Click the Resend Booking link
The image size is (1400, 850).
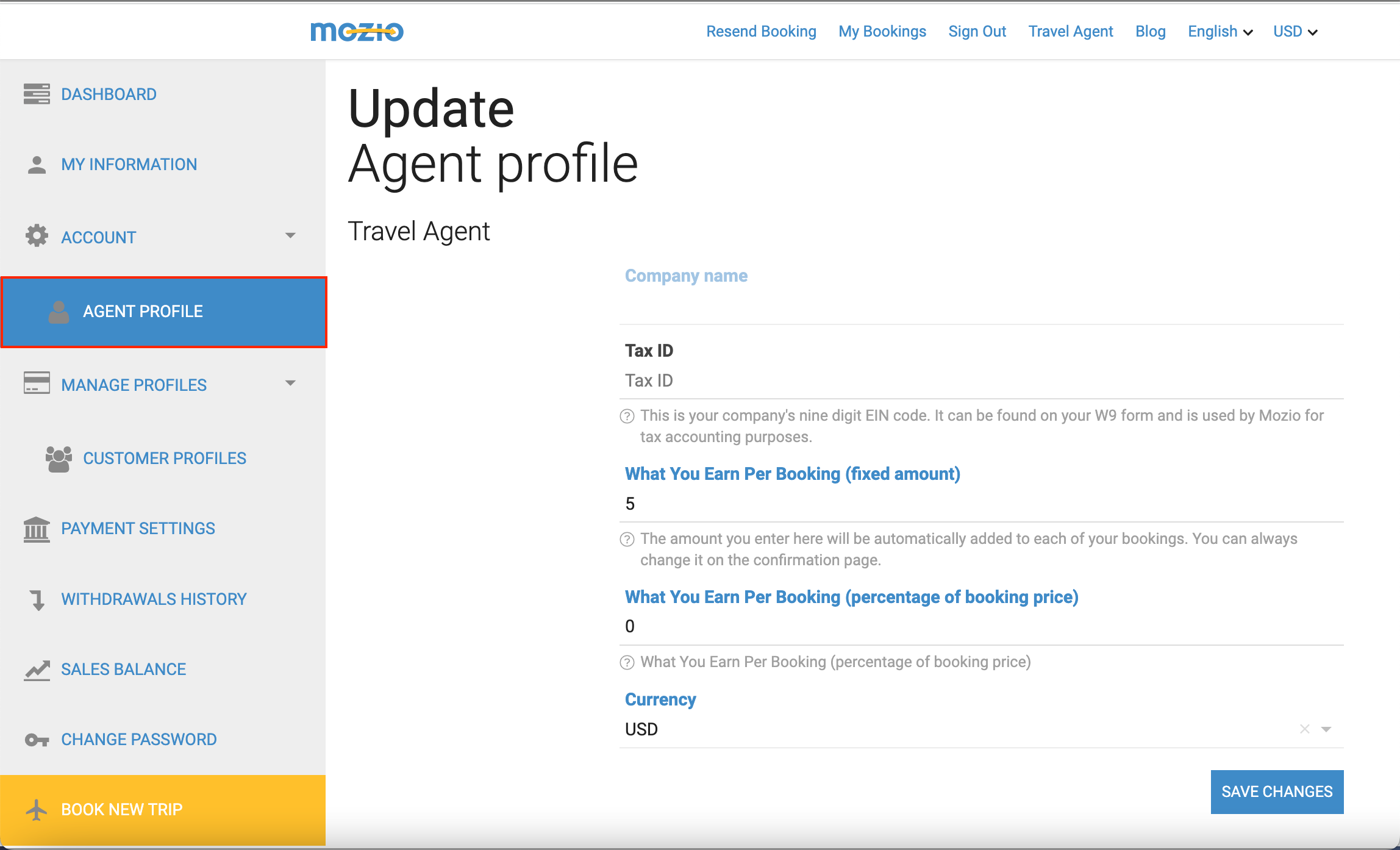point(761,31)
